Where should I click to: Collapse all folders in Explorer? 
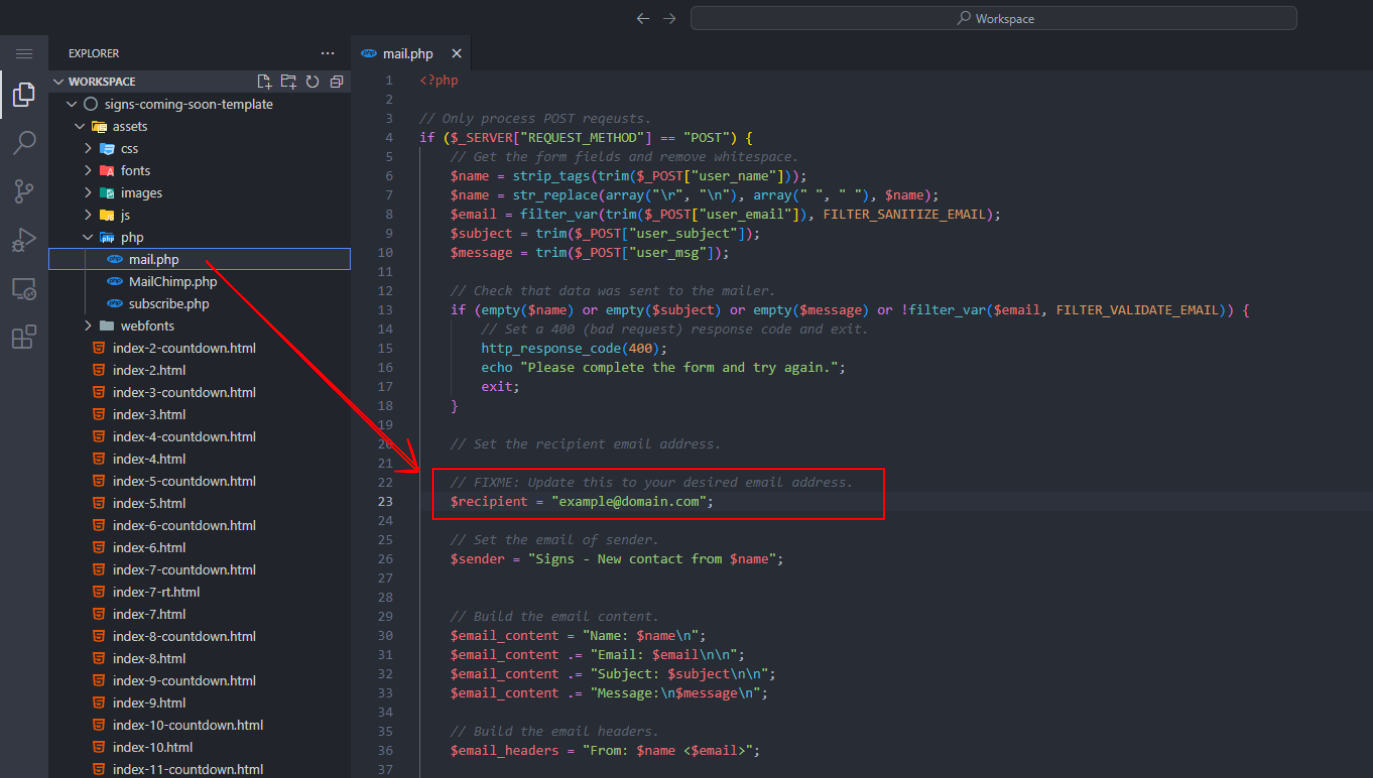(x=336, y=82)
